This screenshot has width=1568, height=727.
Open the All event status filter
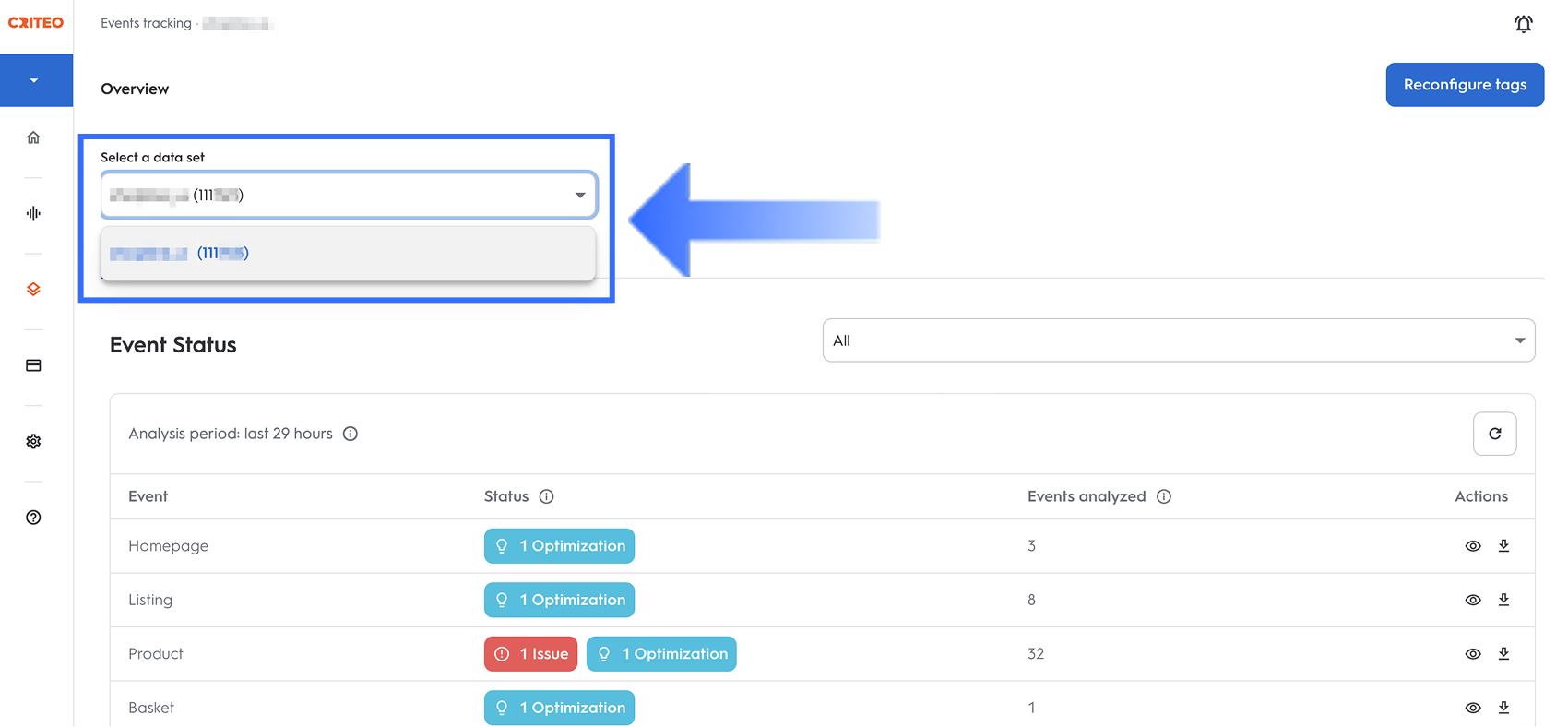tap(1178, 340)
